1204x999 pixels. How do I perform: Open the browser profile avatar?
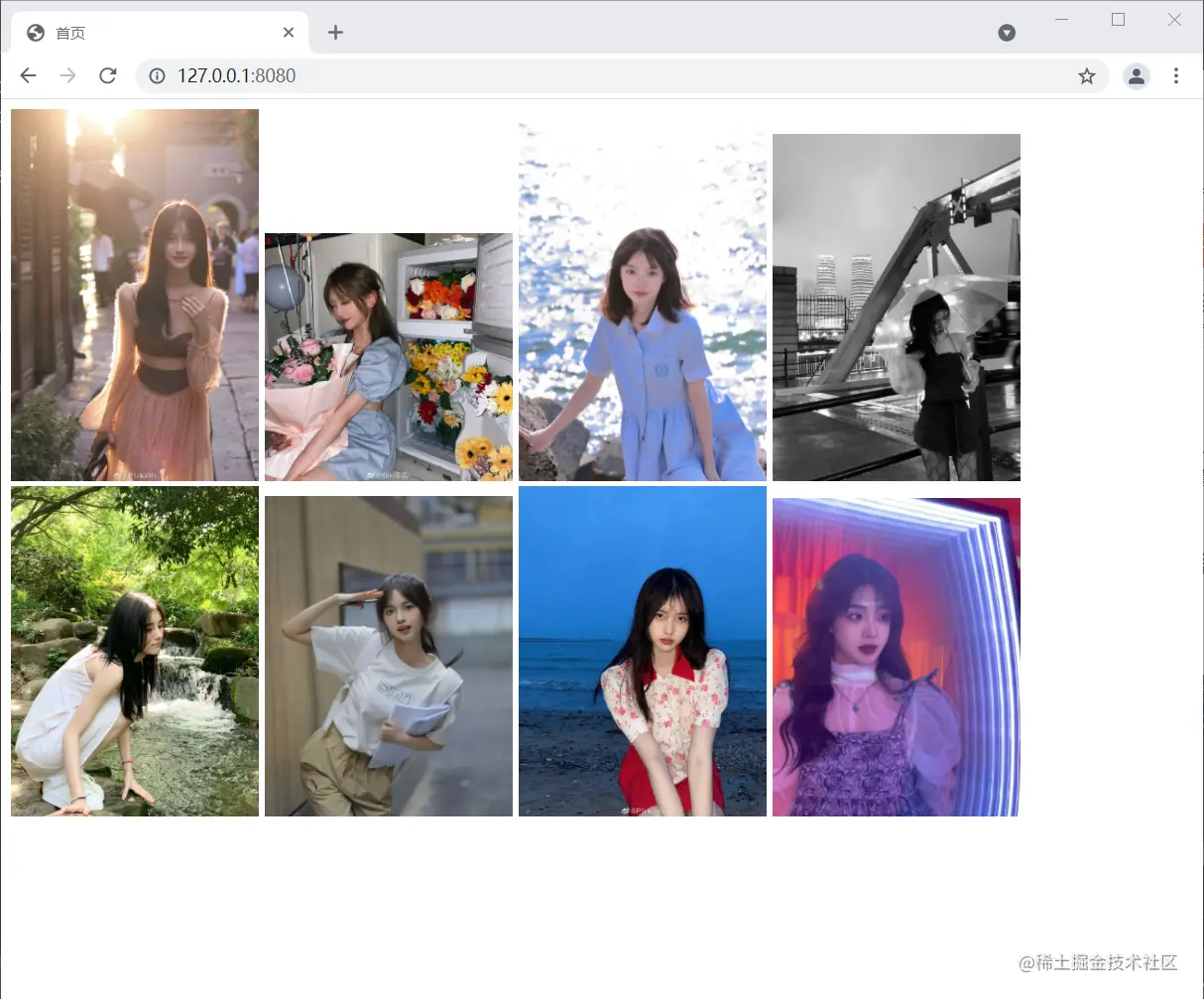tap(1137, 75)
